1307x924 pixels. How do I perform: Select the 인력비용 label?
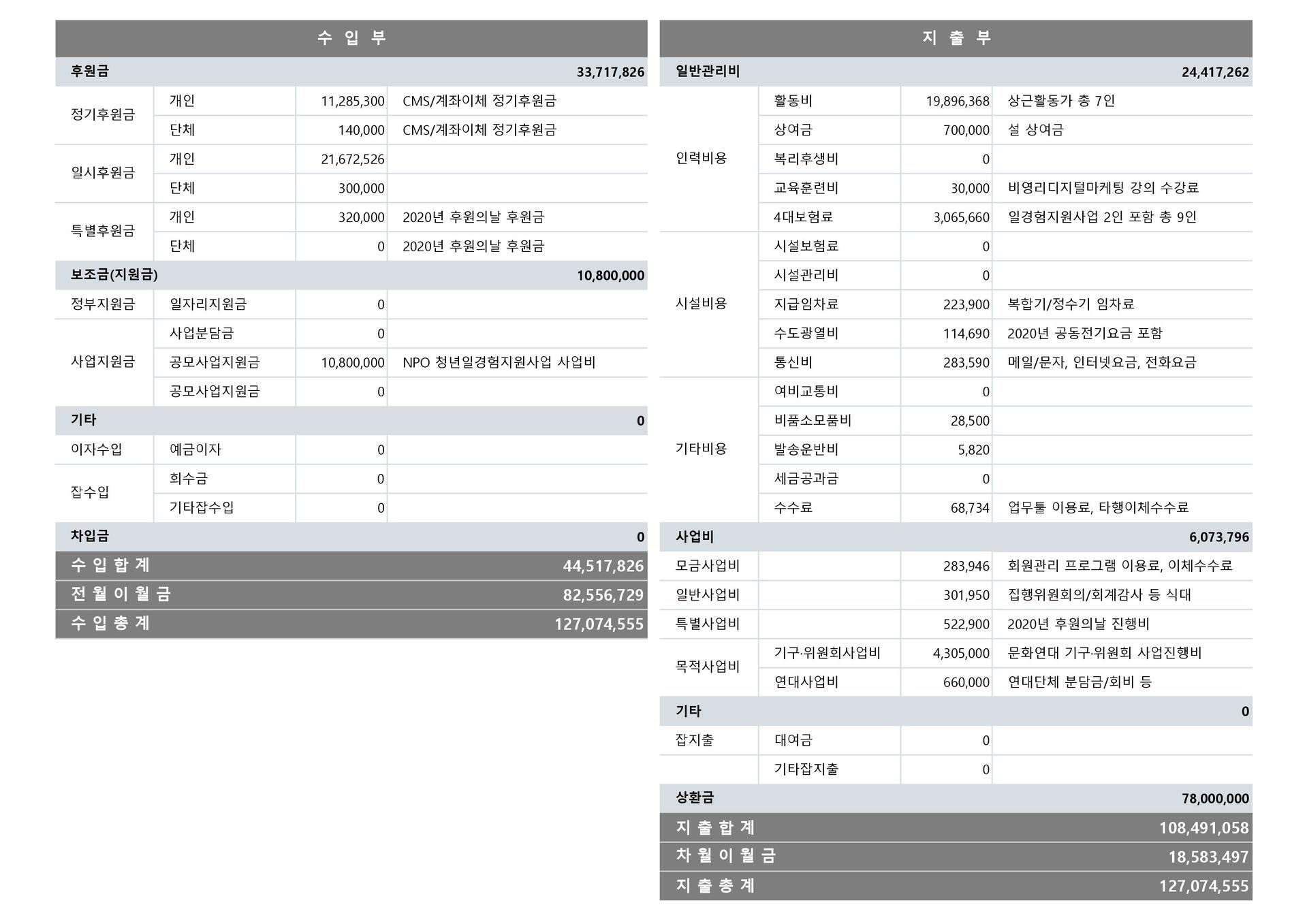701,159
